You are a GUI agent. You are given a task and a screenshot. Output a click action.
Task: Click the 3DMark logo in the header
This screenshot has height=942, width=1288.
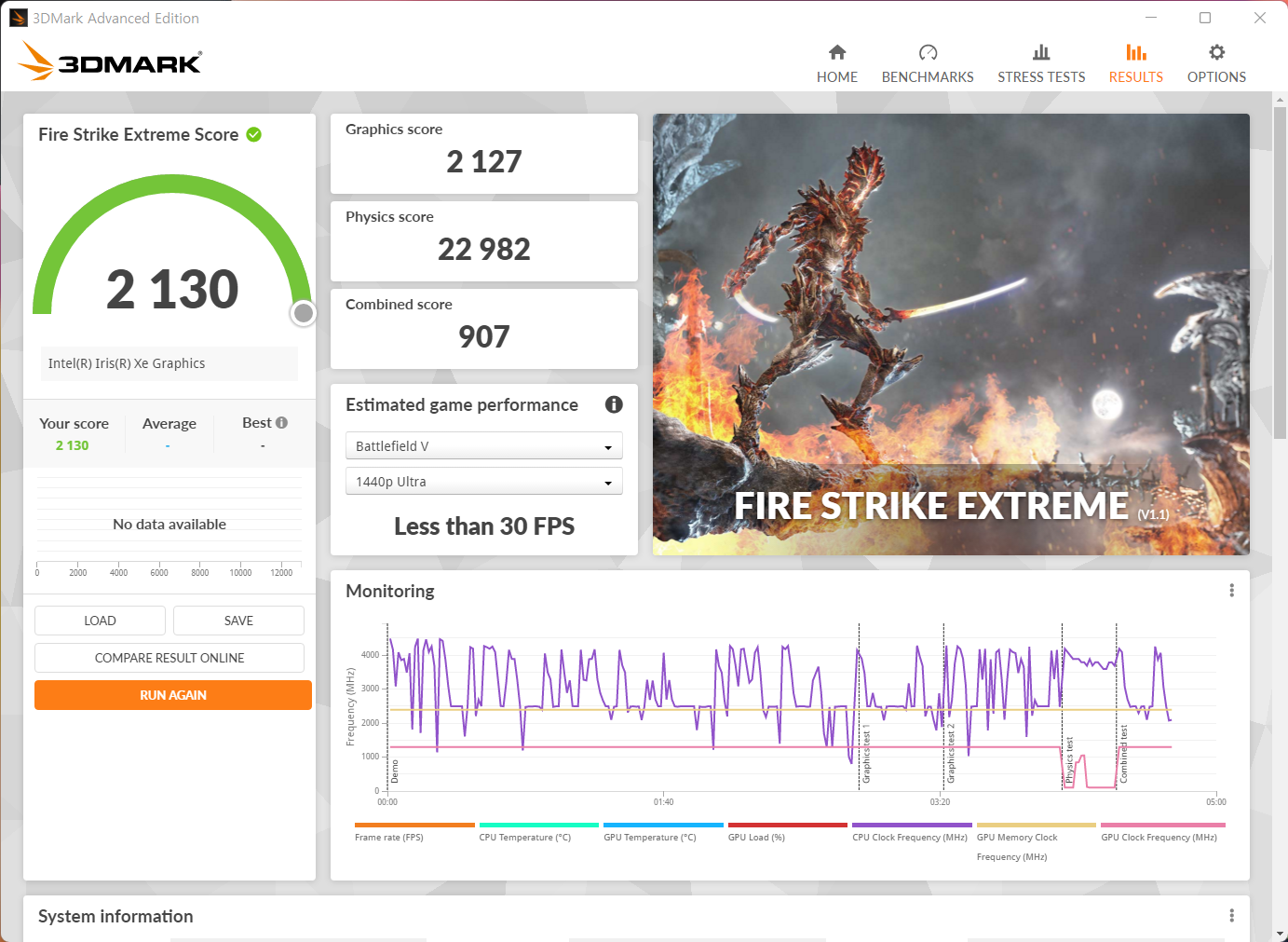[x=110, y=61]
